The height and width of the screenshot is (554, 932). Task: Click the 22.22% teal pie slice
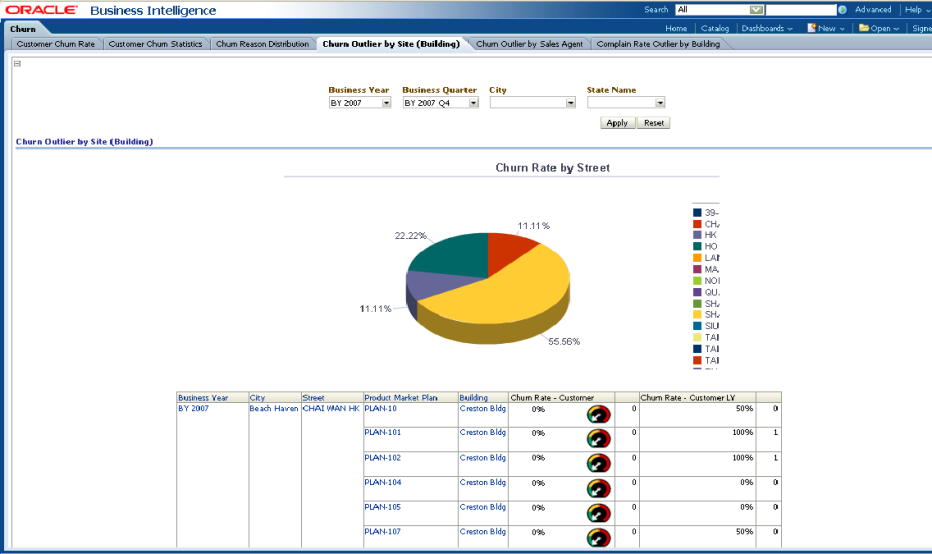pyautogui.click(x=452, y=254)
